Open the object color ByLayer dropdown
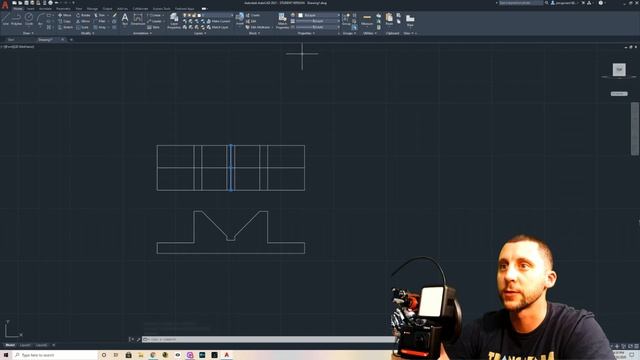The width and height of the screenshot is (640, 360). pyautogui.click(x=319, y=15)
